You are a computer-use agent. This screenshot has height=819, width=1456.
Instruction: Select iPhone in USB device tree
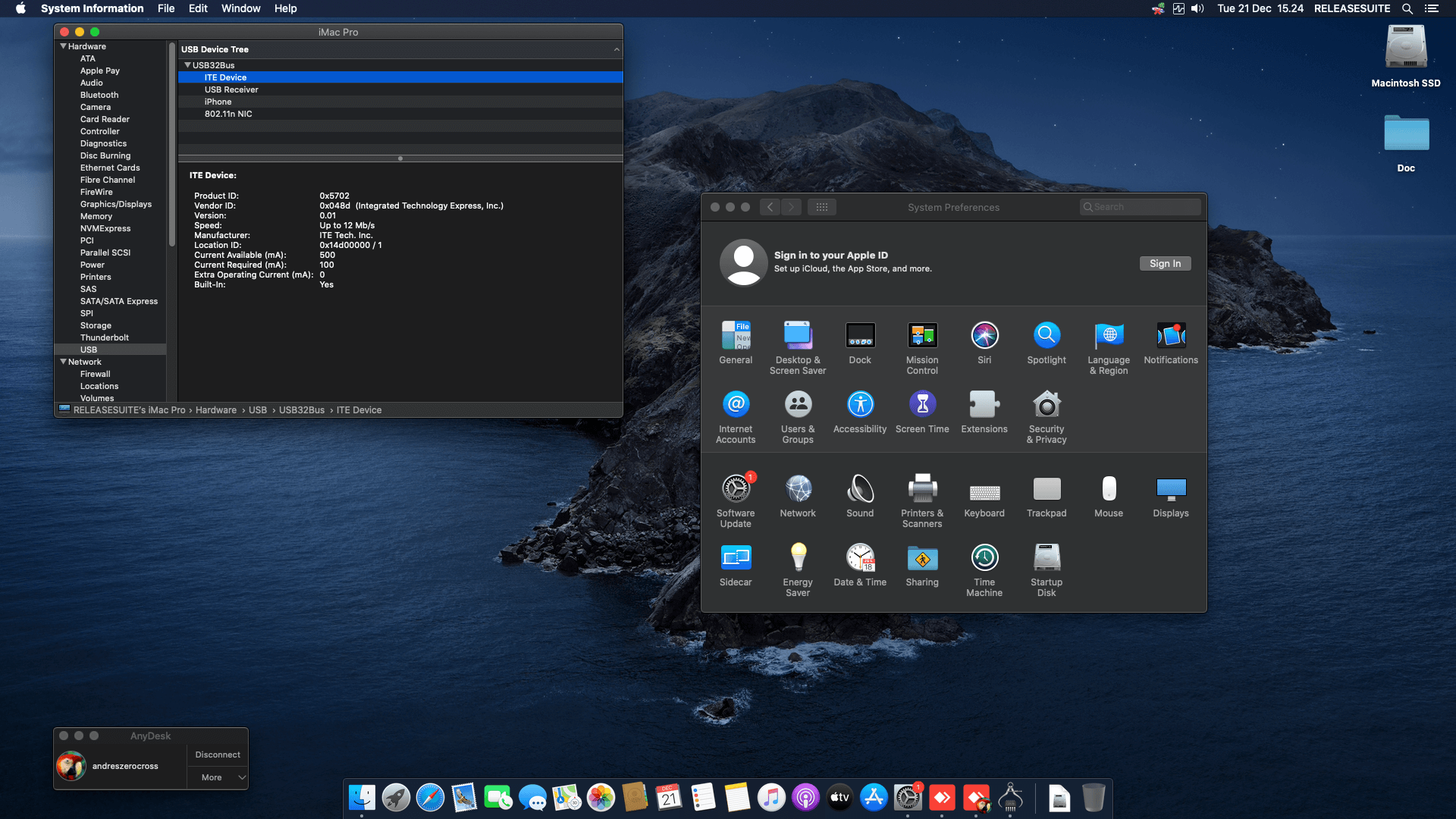click(400, 102)
